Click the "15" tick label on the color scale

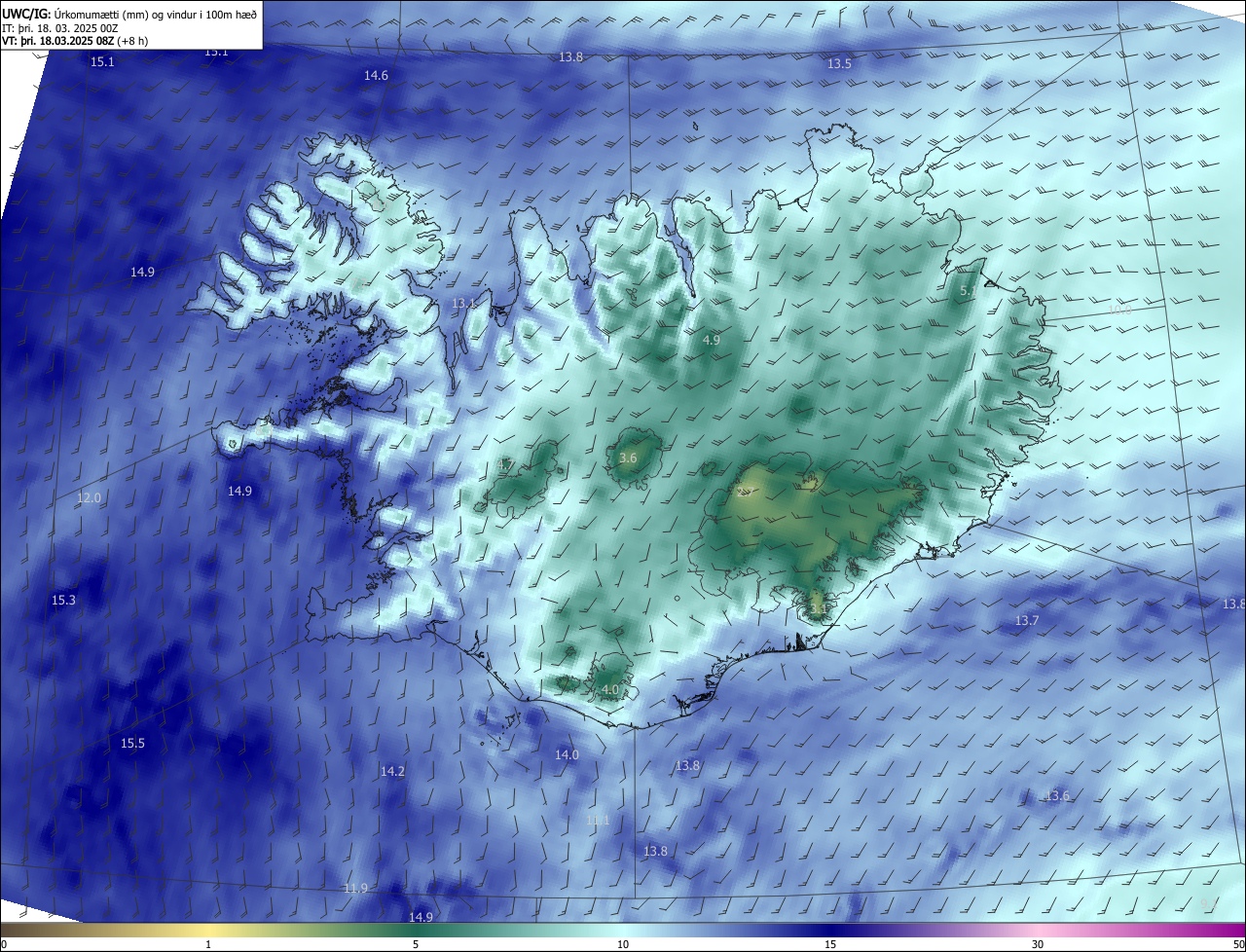(x=830, y=944)
